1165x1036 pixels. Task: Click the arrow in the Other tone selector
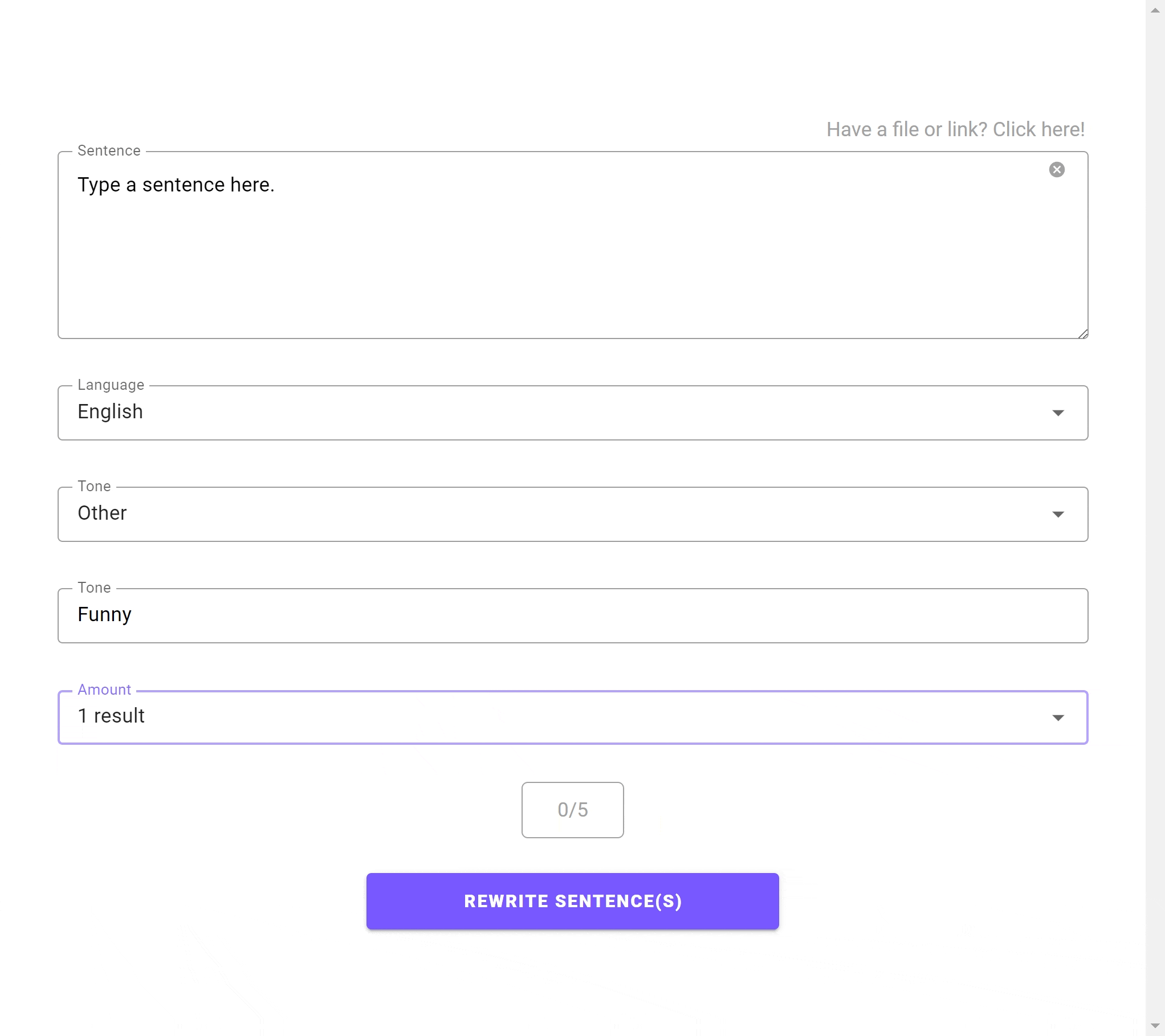(x=1058, y=515)
